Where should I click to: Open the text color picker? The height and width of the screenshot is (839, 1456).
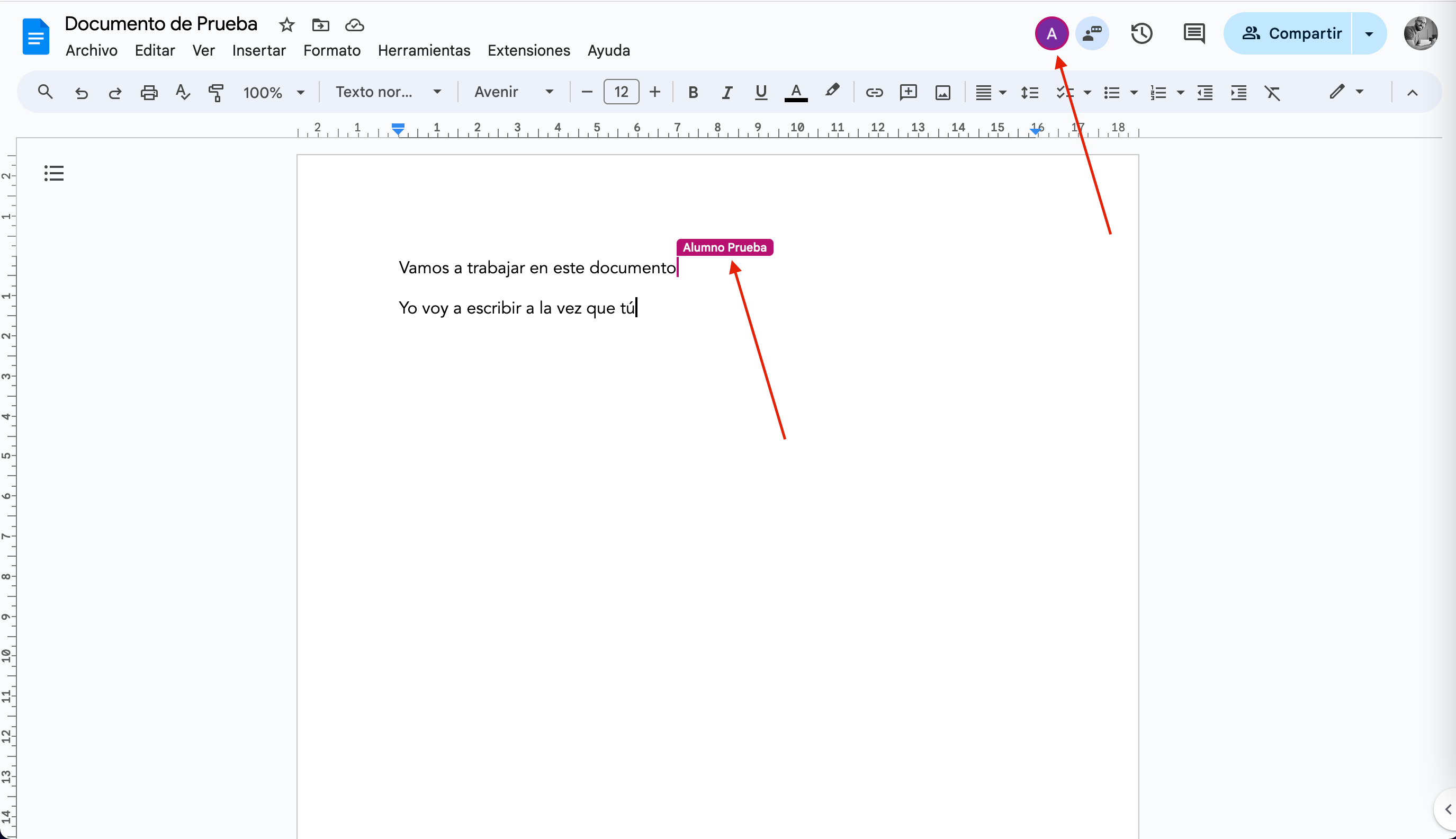pyautogui.click(x=796, y=92)
